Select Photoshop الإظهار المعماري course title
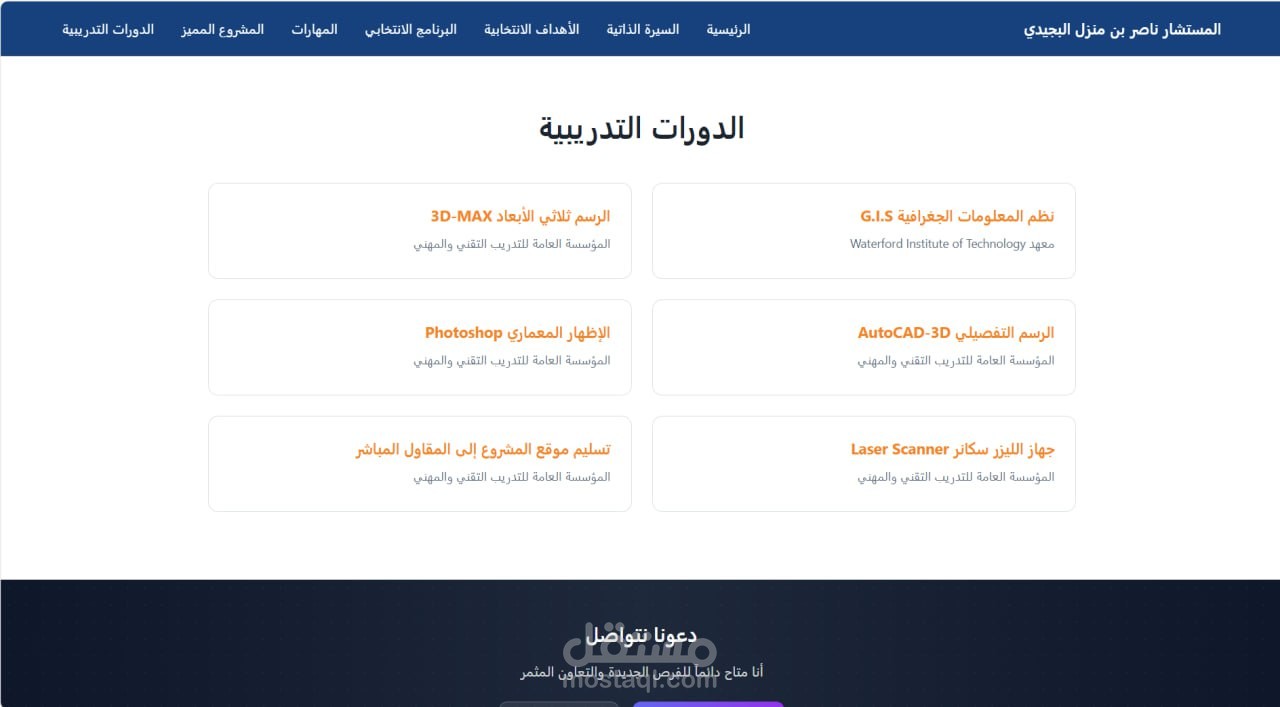1280x707 pixels. [517, 333]
